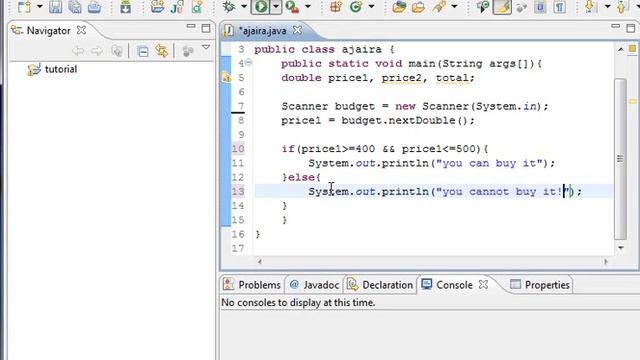Image resolution: width=640 pixels, height=360 pixels.
Task: Click the line 10 if condition code
Action: point(385,149)
